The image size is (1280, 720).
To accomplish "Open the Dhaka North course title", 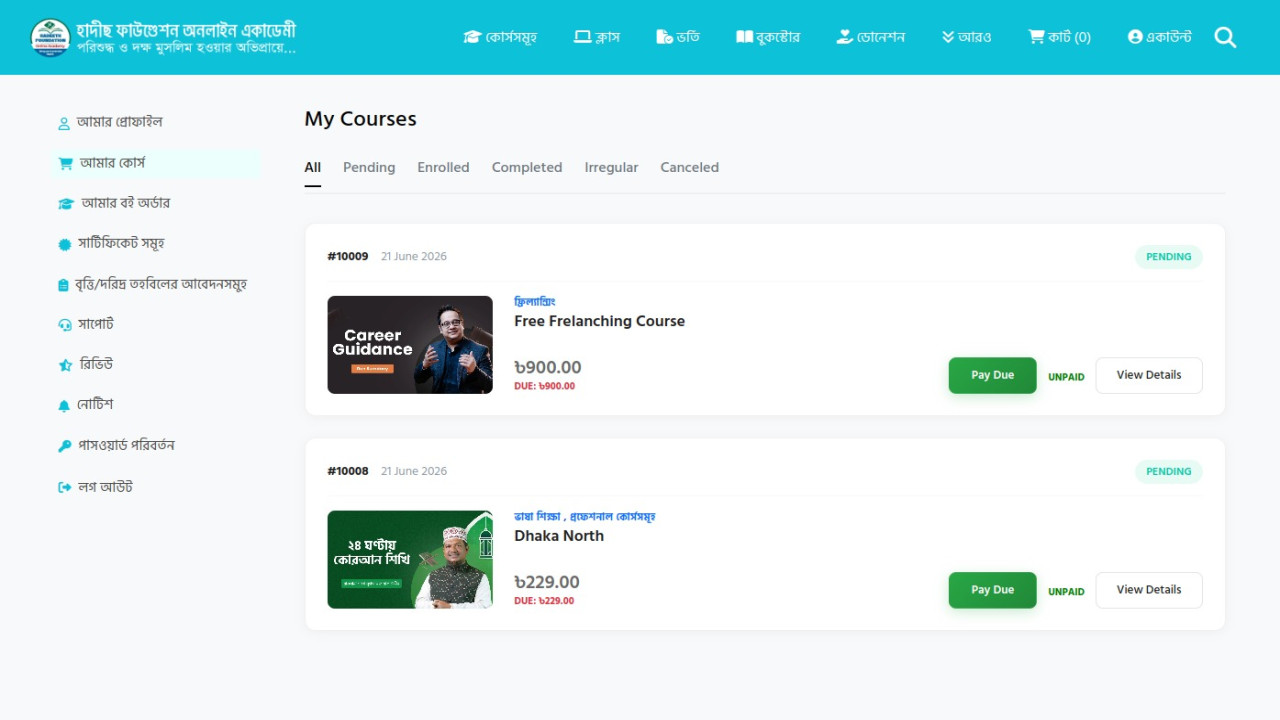I will [x=559, y=536].
